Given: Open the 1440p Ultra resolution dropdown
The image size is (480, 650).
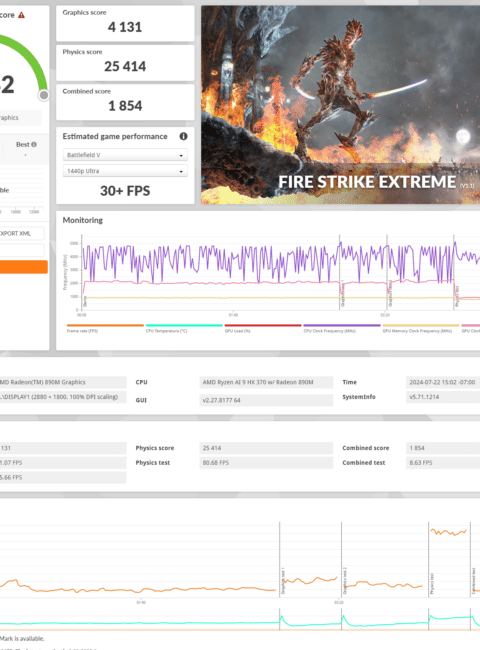Looking at the screenshot, I should [125, 171].
